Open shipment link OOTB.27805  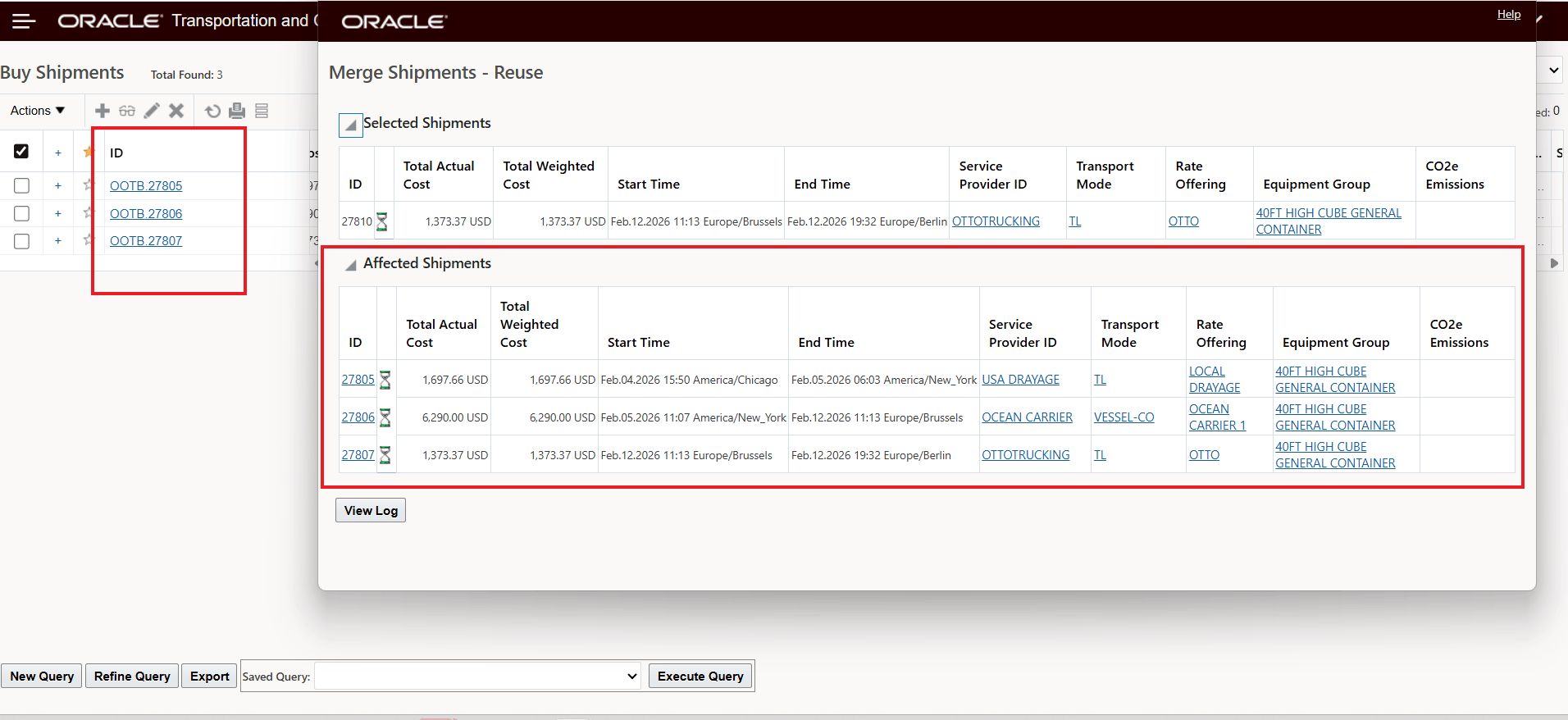pyautogui.click(x=146, y=186)
